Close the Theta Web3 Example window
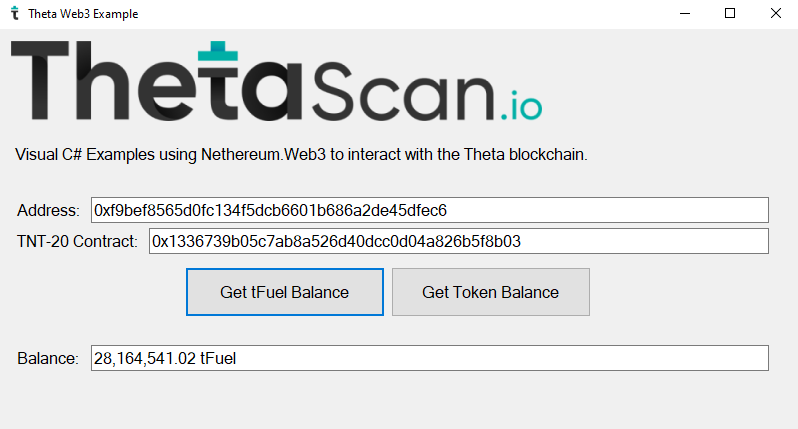 click(x=775, y=14)
